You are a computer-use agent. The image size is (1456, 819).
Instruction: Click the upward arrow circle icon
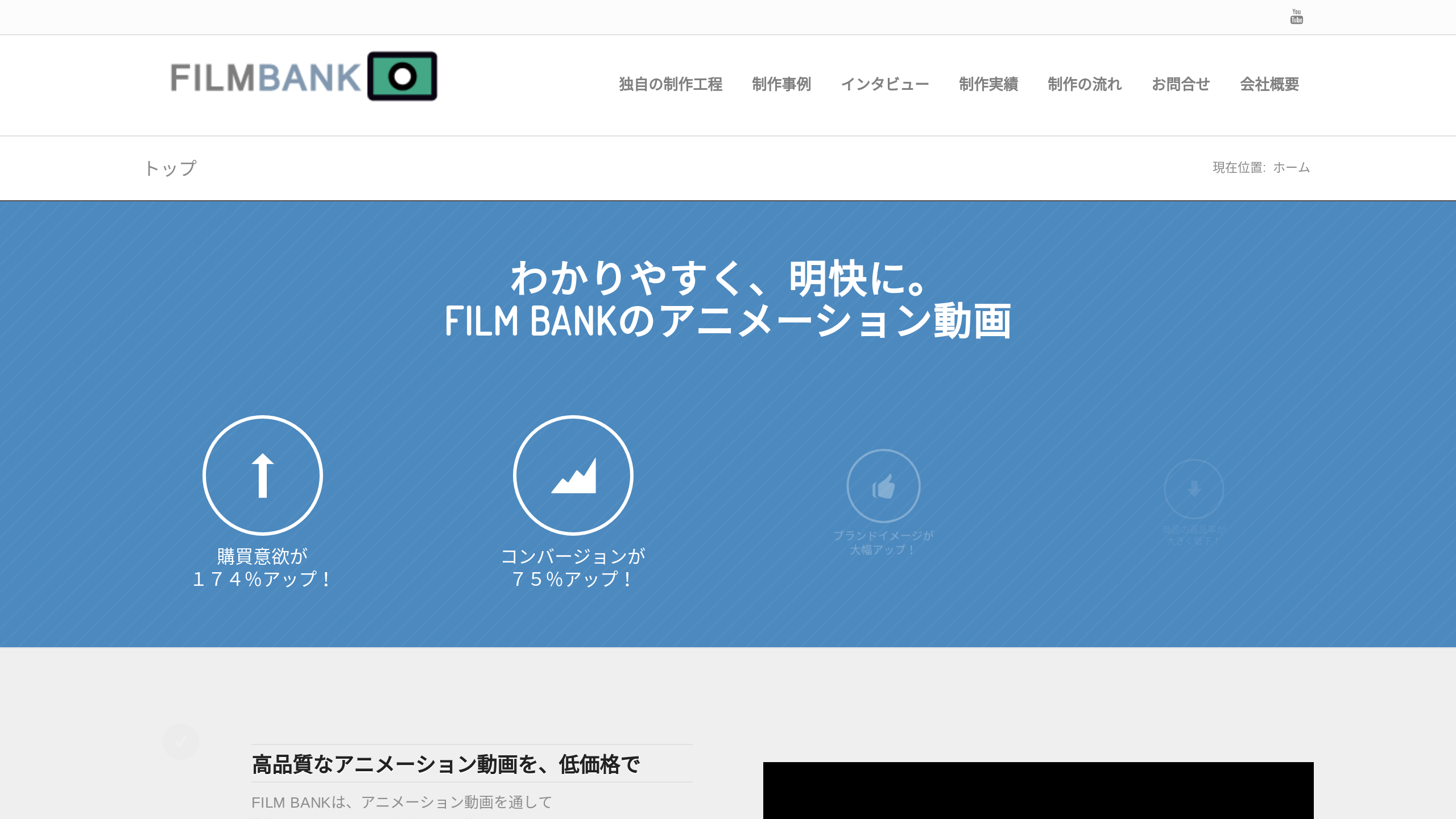pyautogui.click(x=263, y=475)
